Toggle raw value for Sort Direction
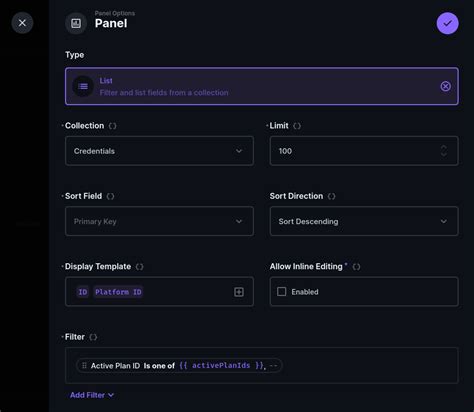474x412 pixels. (331, 196)
